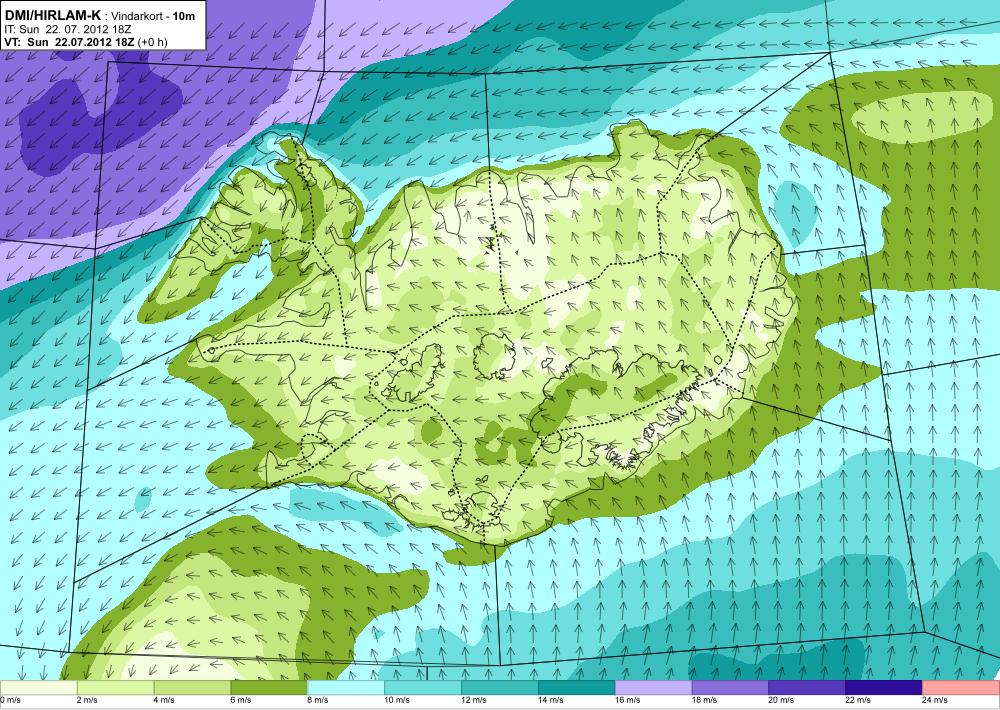This screenshot has height=710, width=1000.
Task: Pick the 22–24 m/s dark indigo legend swatch
Action: tap(884, 688)
